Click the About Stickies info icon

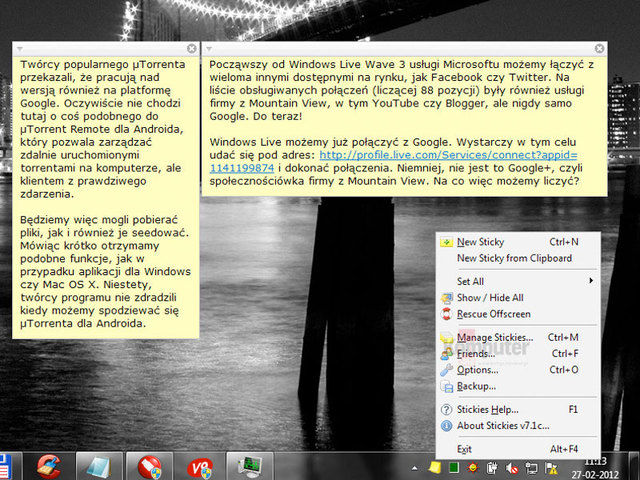click(447, 426)
